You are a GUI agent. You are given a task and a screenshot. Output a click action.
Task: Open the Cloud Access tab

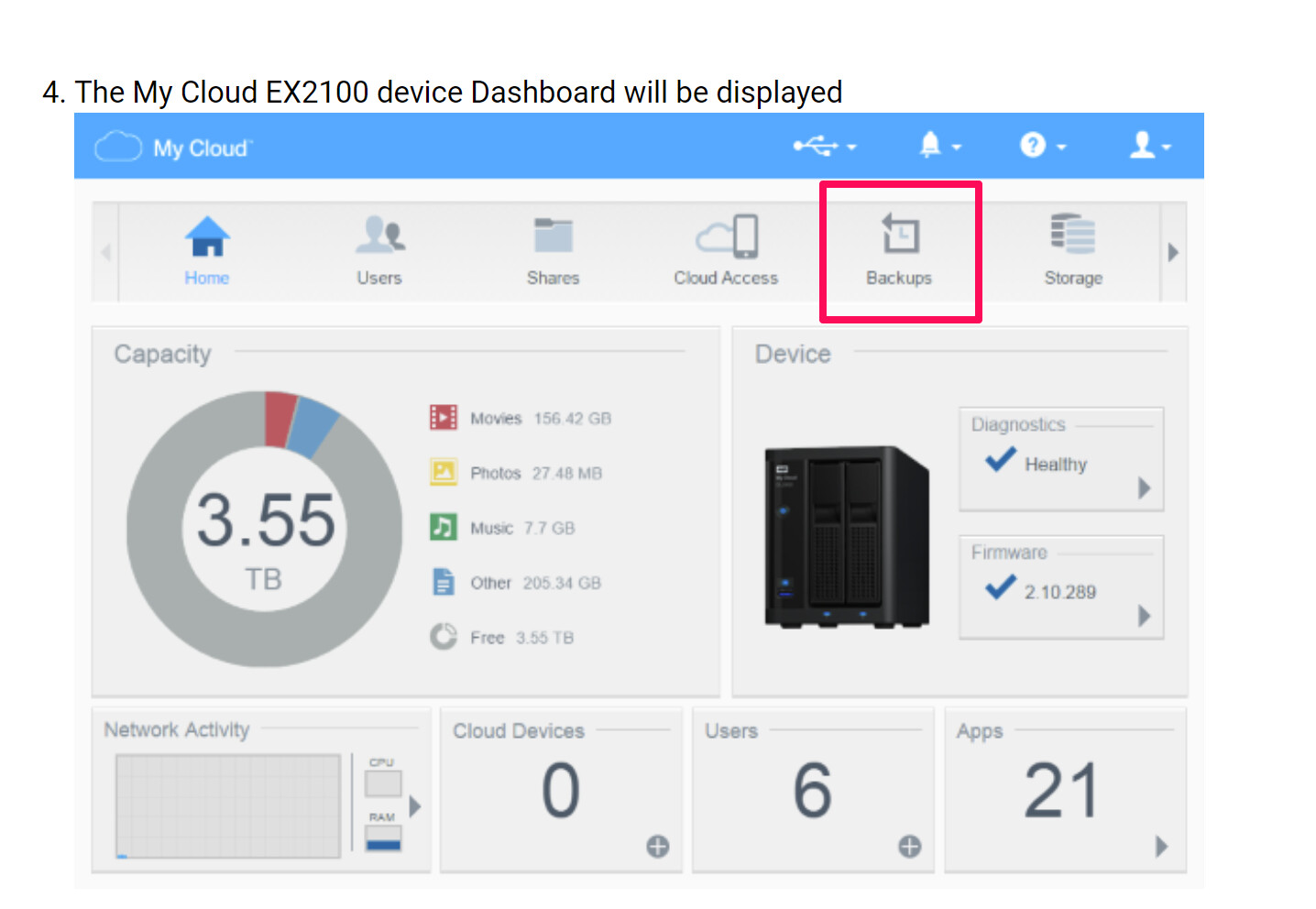pos(726,250)
